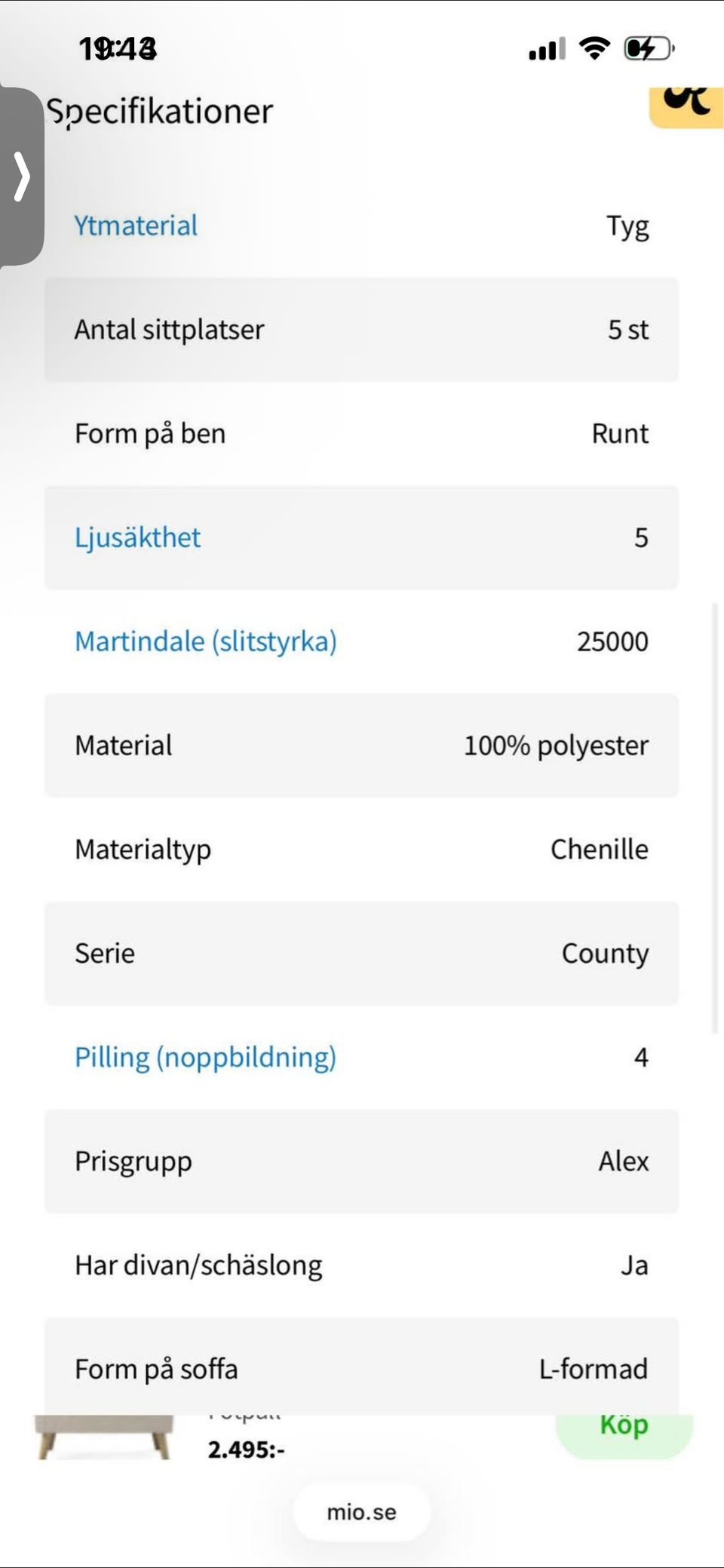724x1568 pixels.
Task: Tap the Specifikationer heading
Action: click(160, 112)
